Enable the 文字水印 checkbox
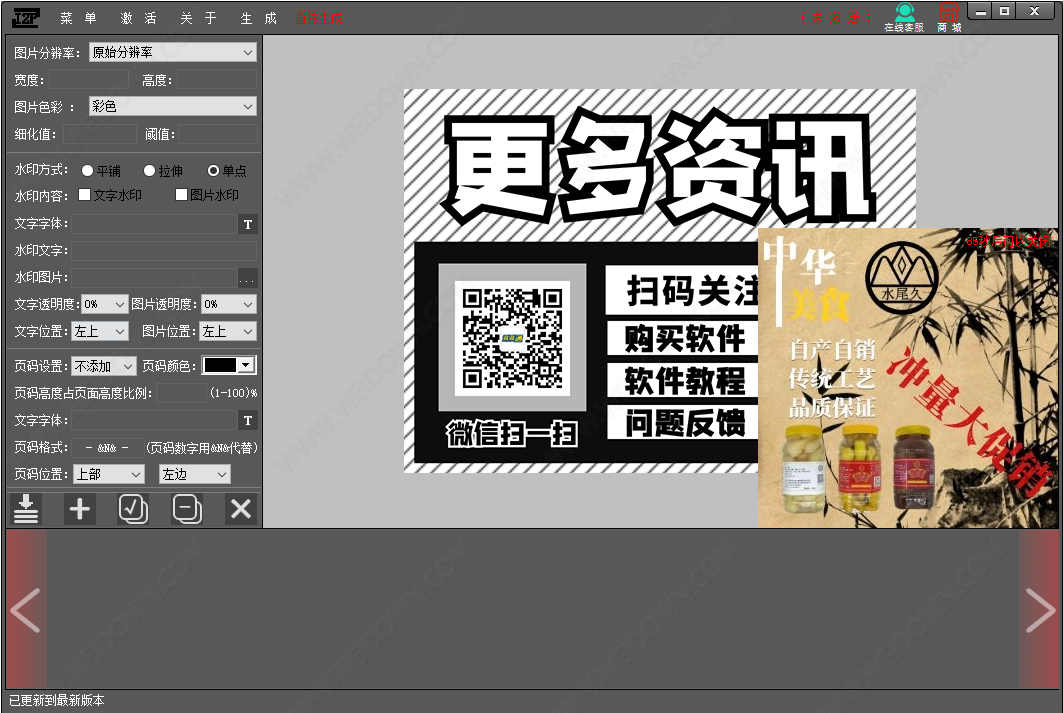This screenshot has width=1063, height=713. tap(111, 195)
